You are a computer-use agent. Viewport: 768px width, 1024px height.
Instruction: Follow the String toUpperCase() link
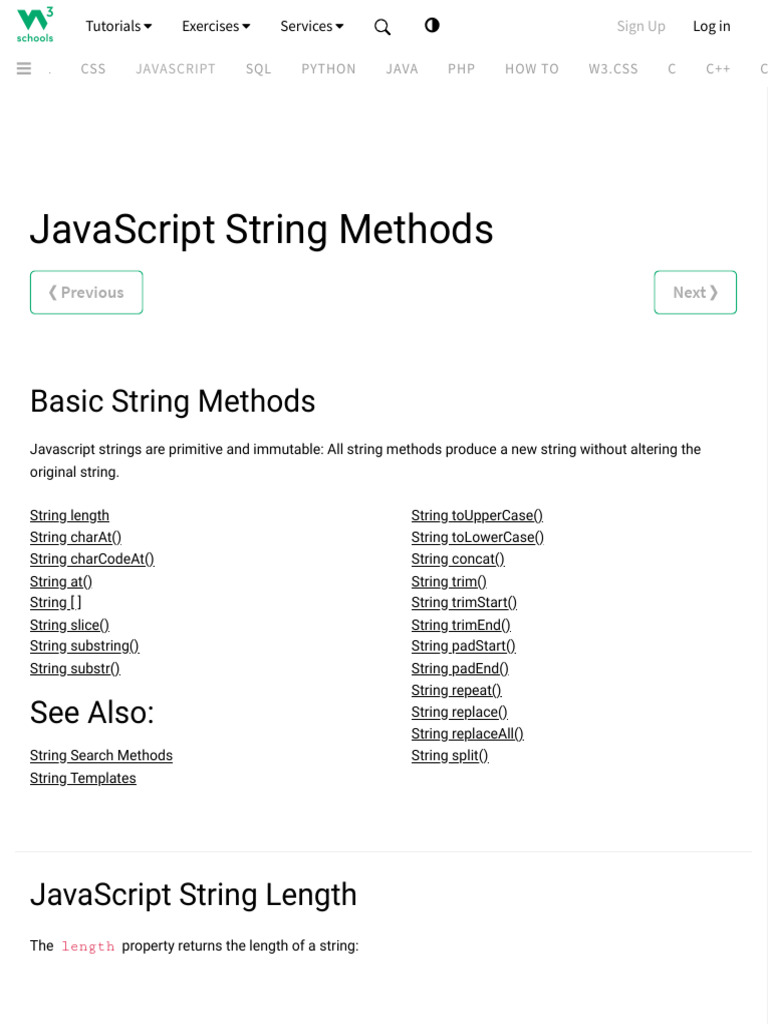tap(476, 515)
